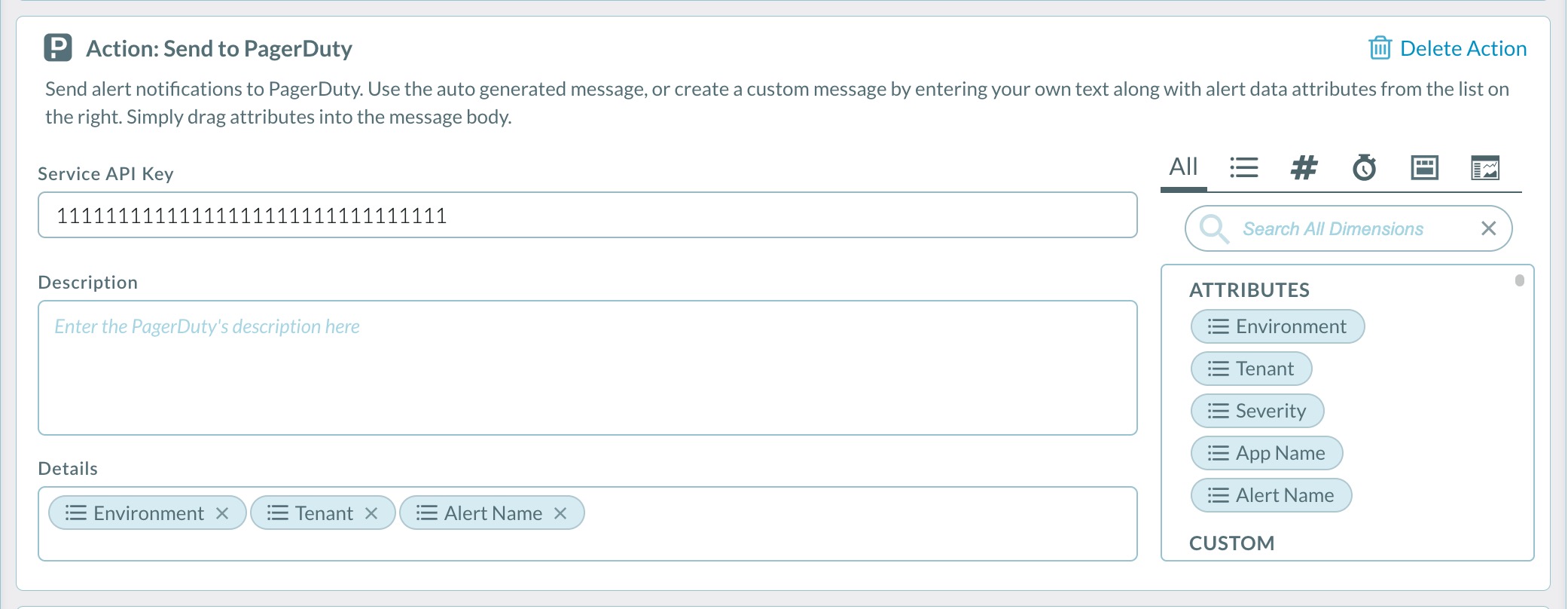Image resolution: width=1568 pixels, height=609 pixels.
Task: Clear the dimensions search with the X
Action: click(x=1488, y=228)
